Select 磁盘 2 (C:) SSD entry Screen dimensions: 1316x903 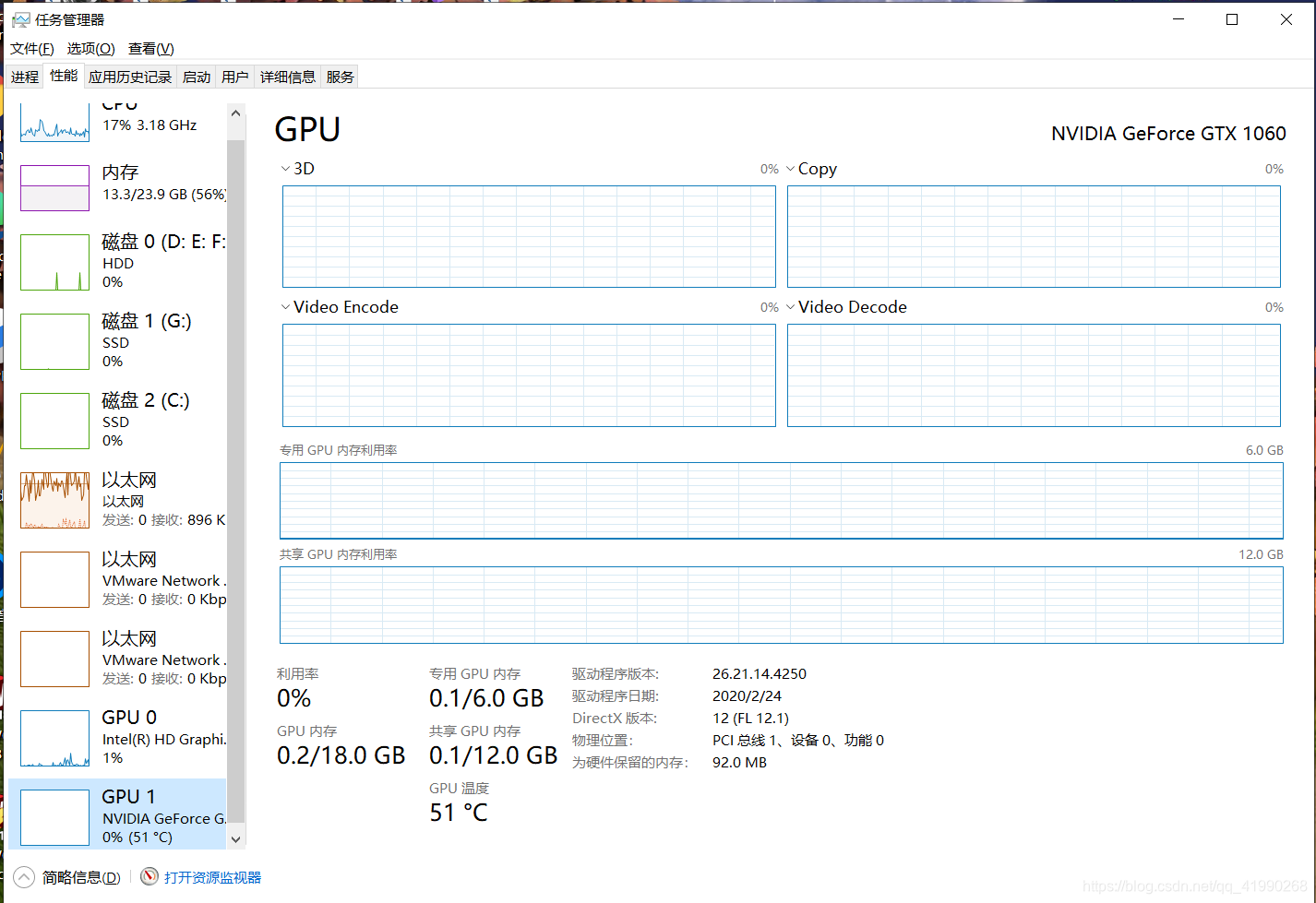[x=118, y=421]
